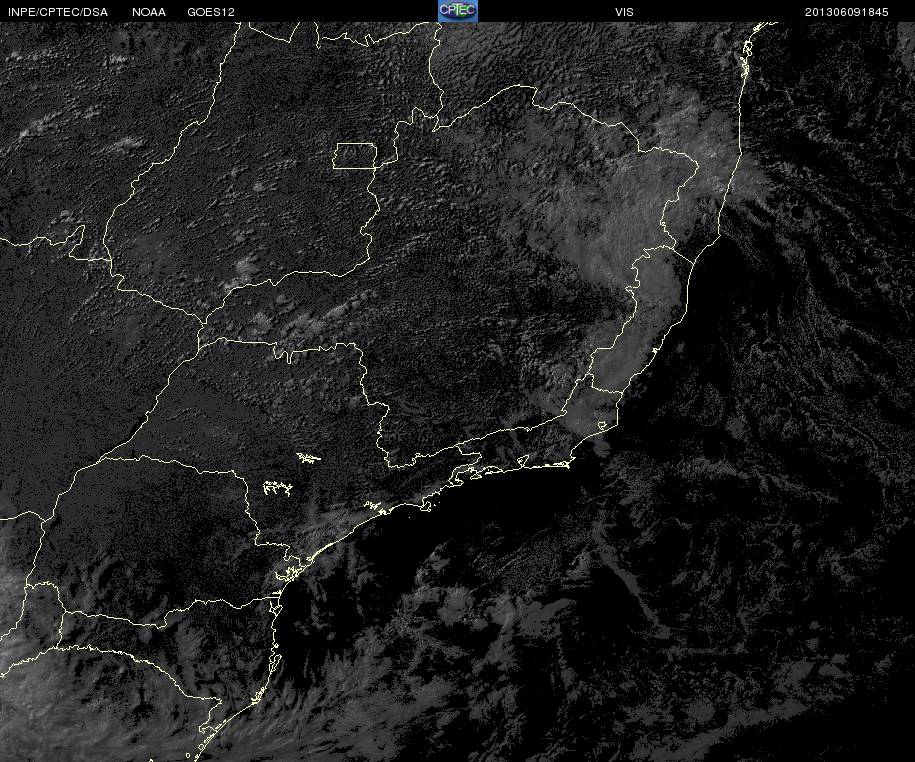This screenshot has height=762, width=915.
Task: Select the INPE/CPTEC/DSA header text
Action: [58, 12]
